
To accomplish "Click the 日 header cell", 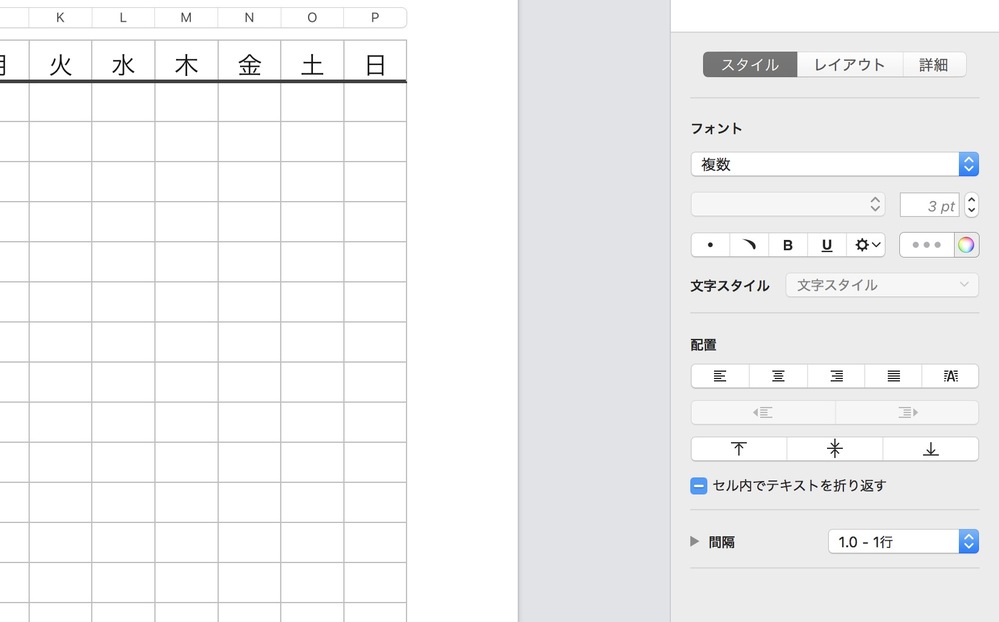I will tap(375, 61).
